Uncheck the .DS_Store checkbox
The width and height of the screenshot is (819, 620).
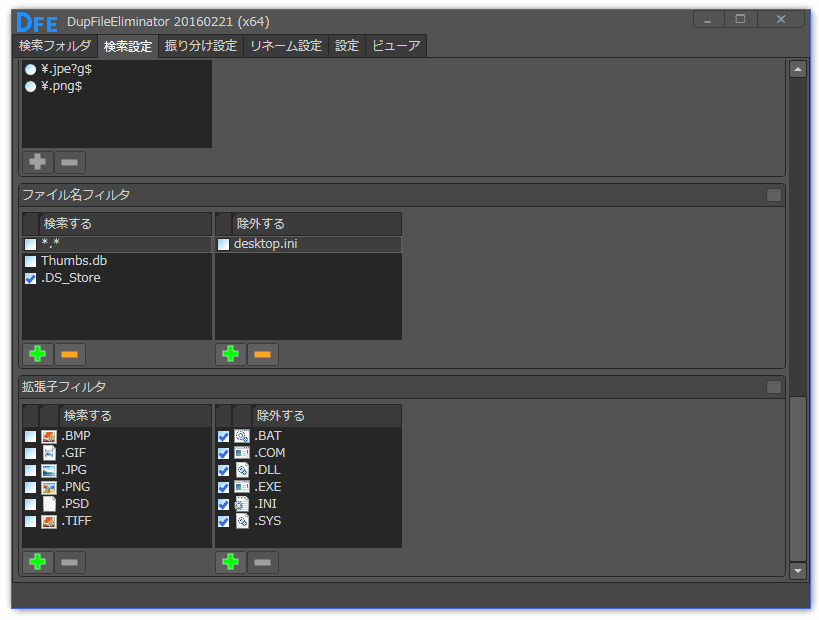click(x=30, y=278)
